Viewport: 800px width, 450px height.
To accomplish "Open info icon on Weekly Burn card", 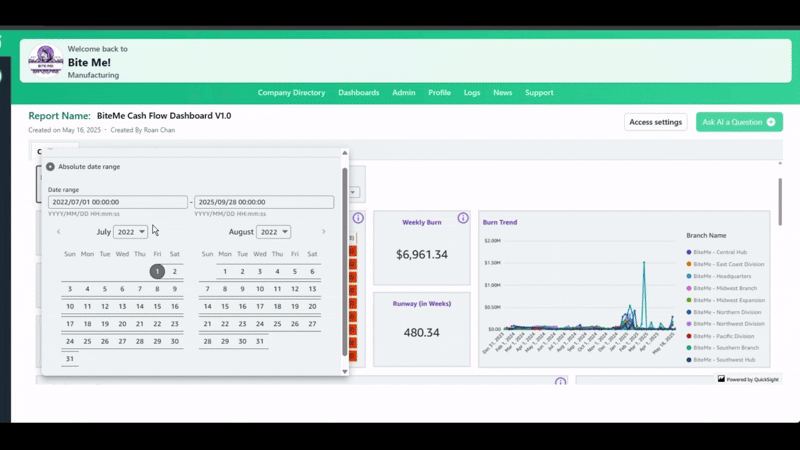I will click(x=463, y=218).
